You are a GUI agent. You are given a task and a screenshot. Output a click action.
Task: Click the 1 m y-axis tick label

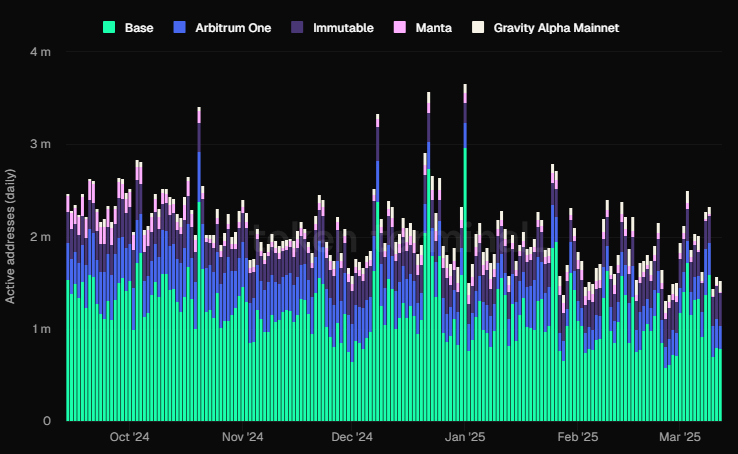(x=43, y=329)
